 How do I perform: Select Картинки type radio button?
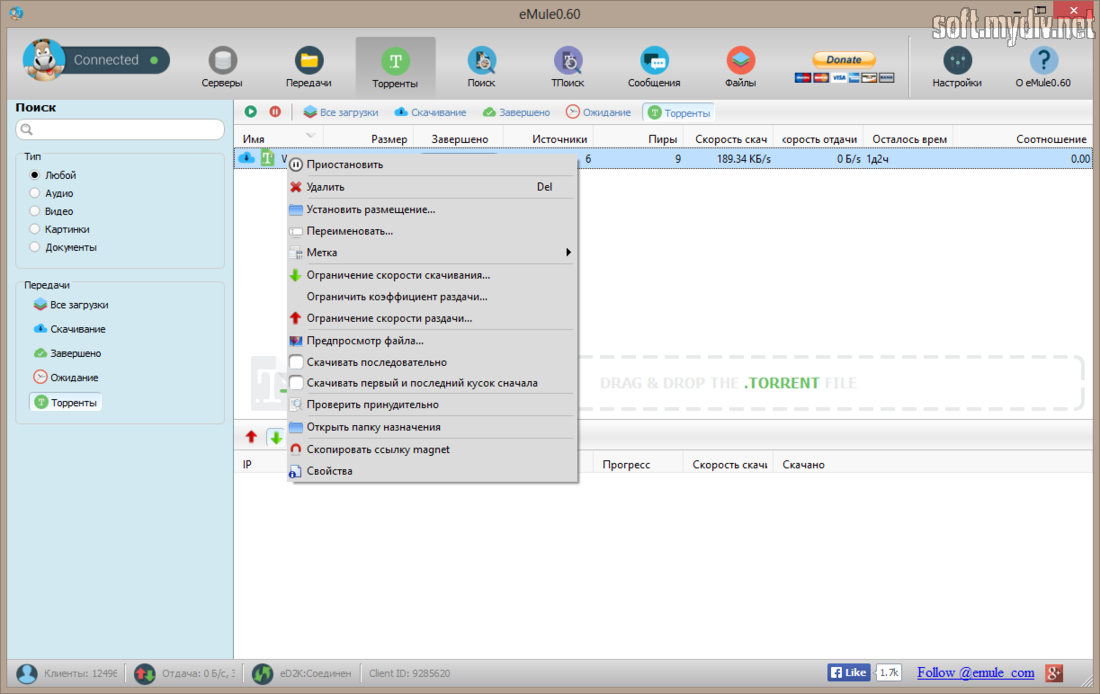(x=34, y=229)
